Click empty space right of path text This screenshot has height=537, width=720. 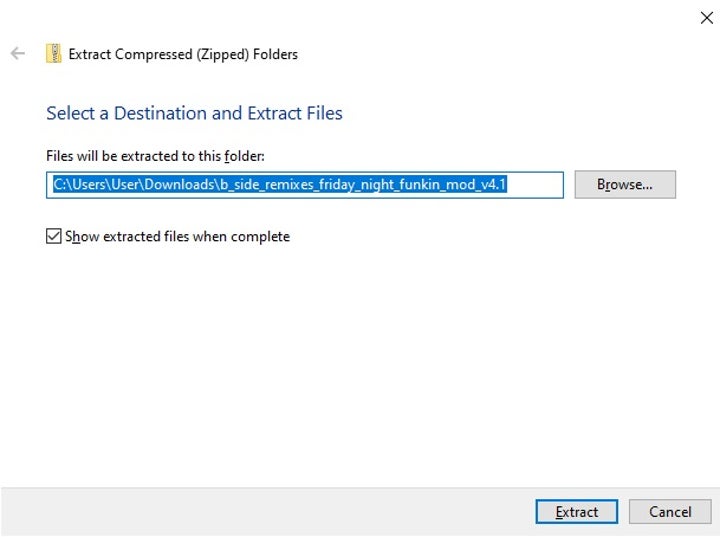[536, 185]
